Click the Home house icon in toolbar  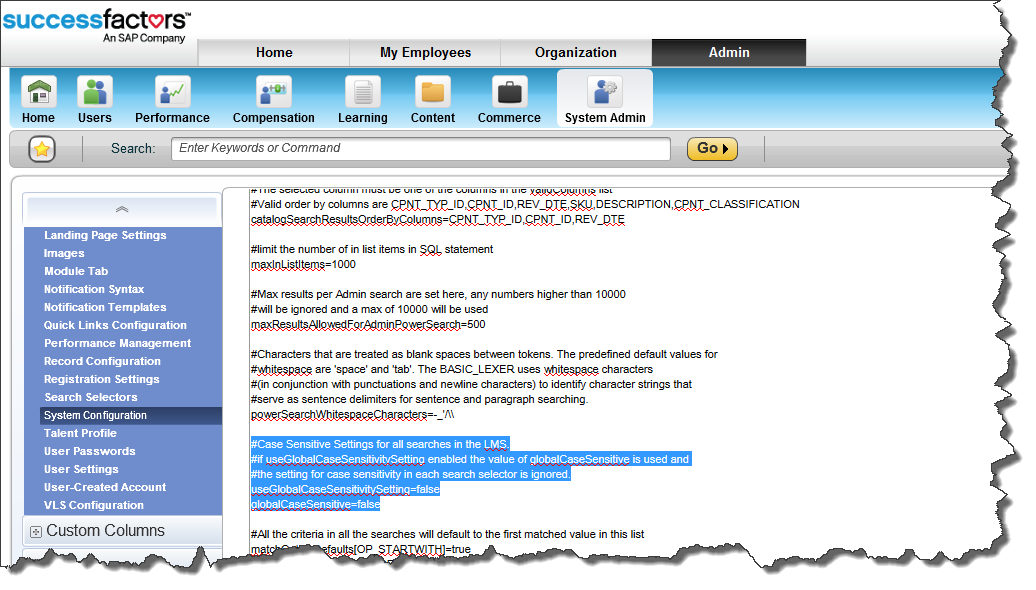pyautogui.click(x=39, y=92)
